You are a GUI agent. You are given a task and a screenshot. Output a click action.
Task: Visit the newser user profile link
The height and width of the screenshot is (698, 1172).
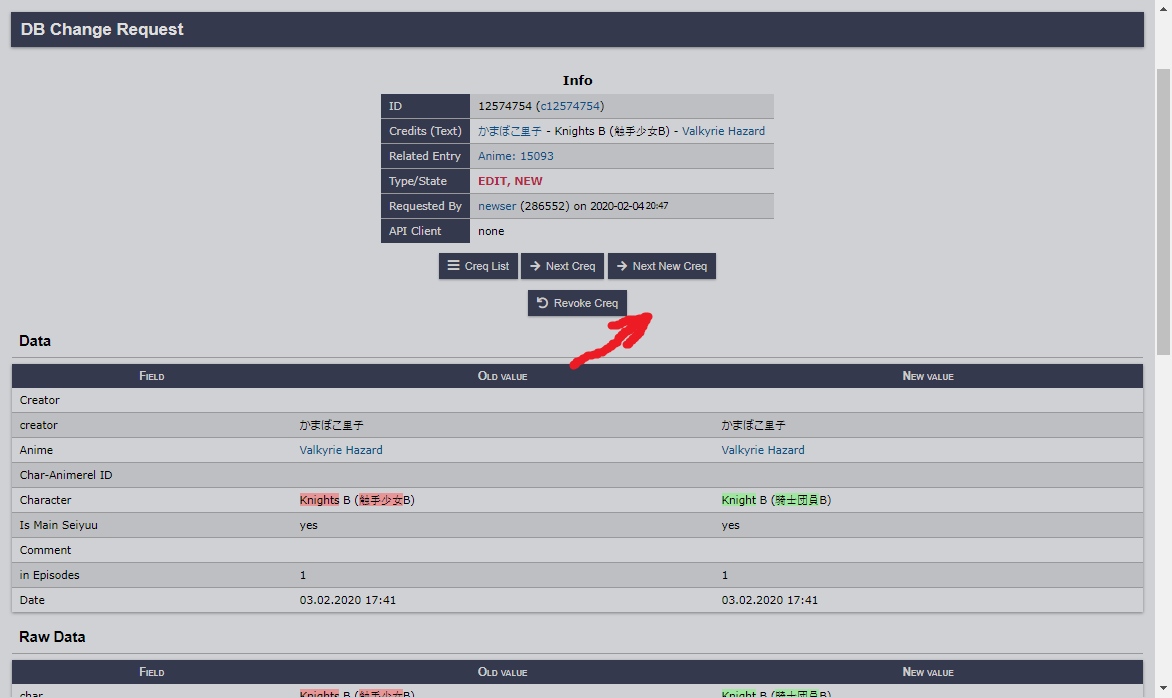(x=497, y=206)
